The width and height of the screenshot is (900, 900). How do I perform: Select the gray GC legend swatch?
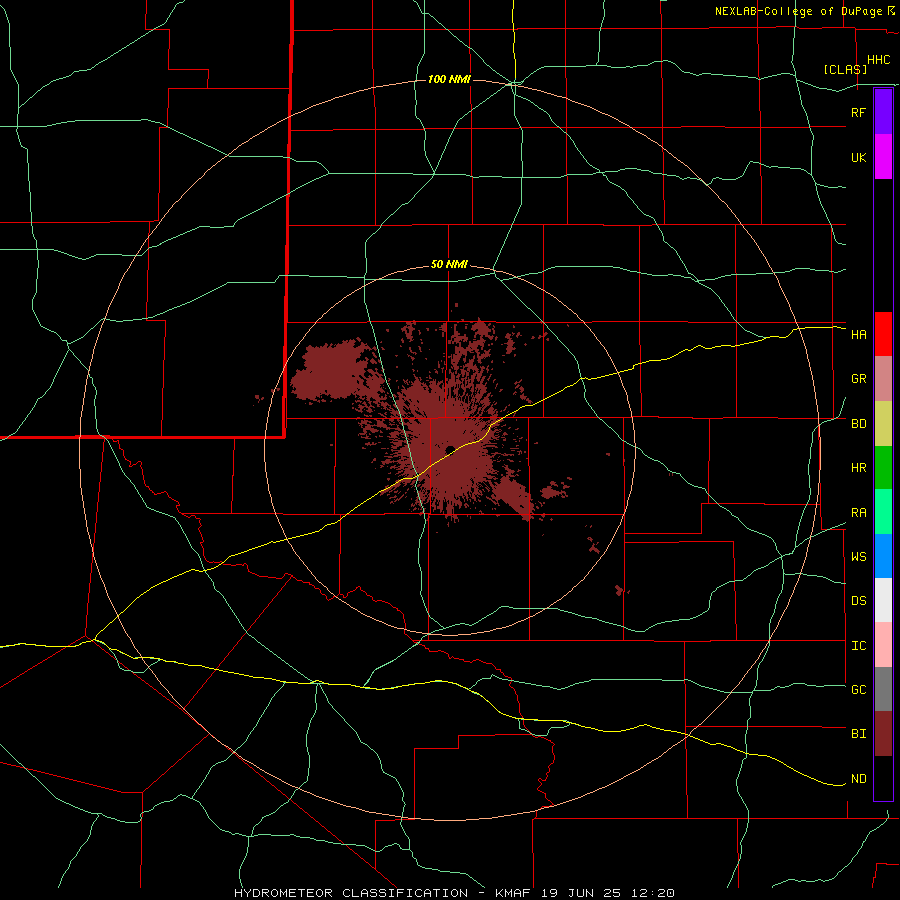pyautogui.click(x=883, y=689)
